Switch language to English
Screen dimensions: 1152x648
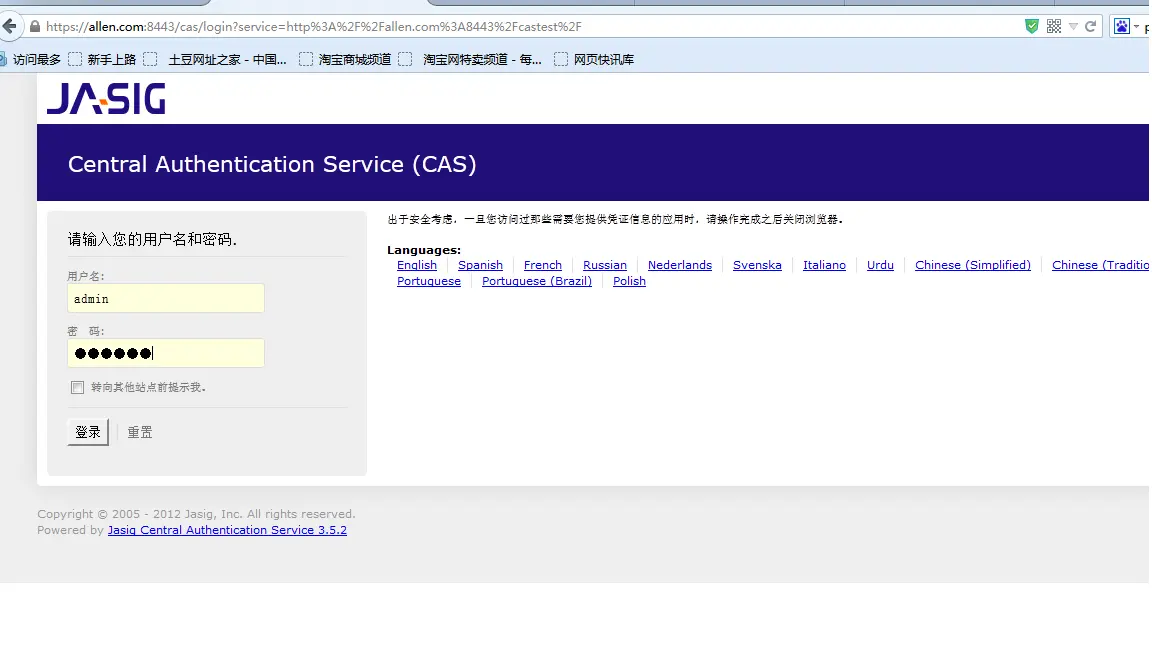tap(417, 265)
